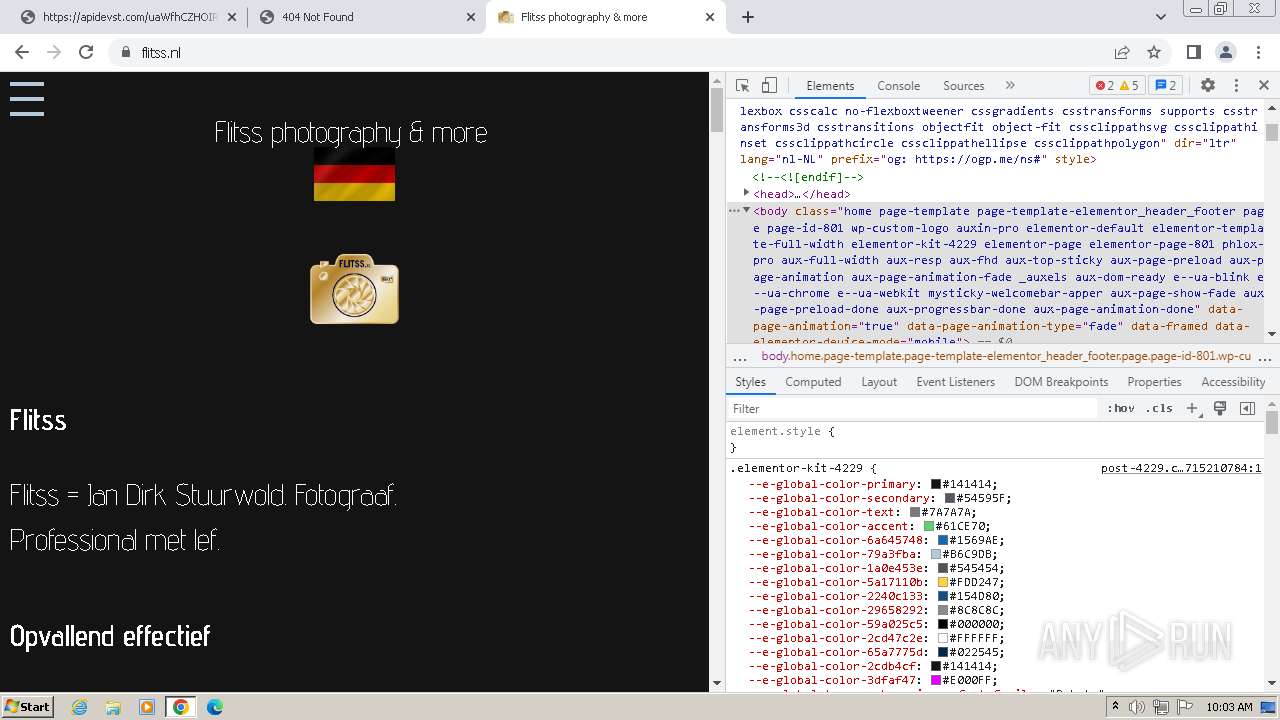Open the #1569AE blue color swatch

(x=943, y=540)
